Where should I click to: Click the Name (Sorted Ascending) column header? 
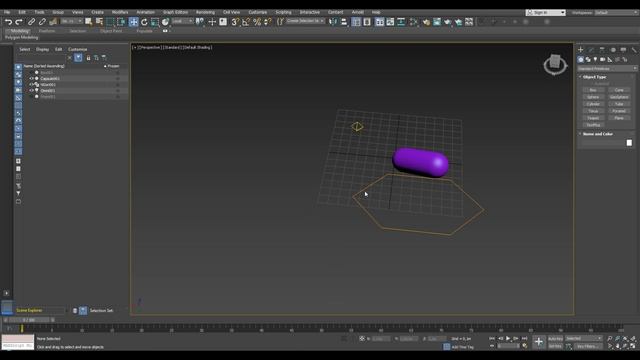(x=44, y=66)
